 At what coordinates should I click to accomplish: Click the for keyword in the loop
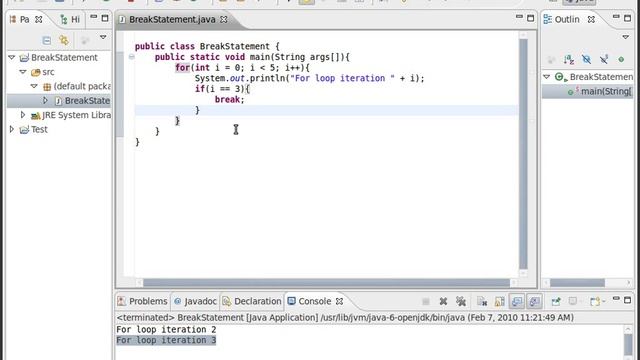click(182, 67)
